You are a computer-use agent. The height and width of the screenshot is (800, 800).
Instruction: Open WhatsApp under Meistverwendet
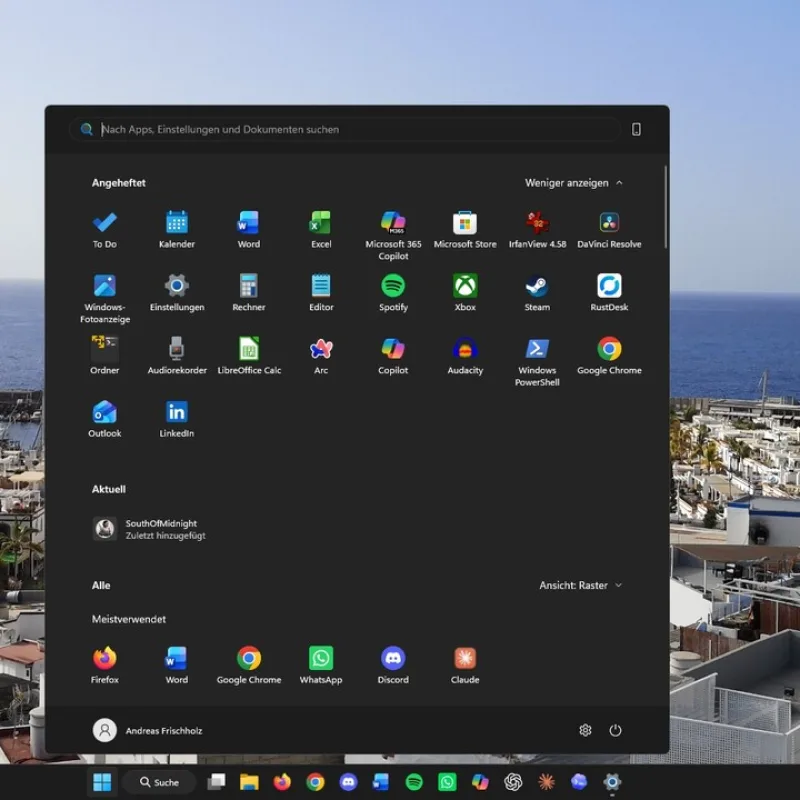[321, 665]
